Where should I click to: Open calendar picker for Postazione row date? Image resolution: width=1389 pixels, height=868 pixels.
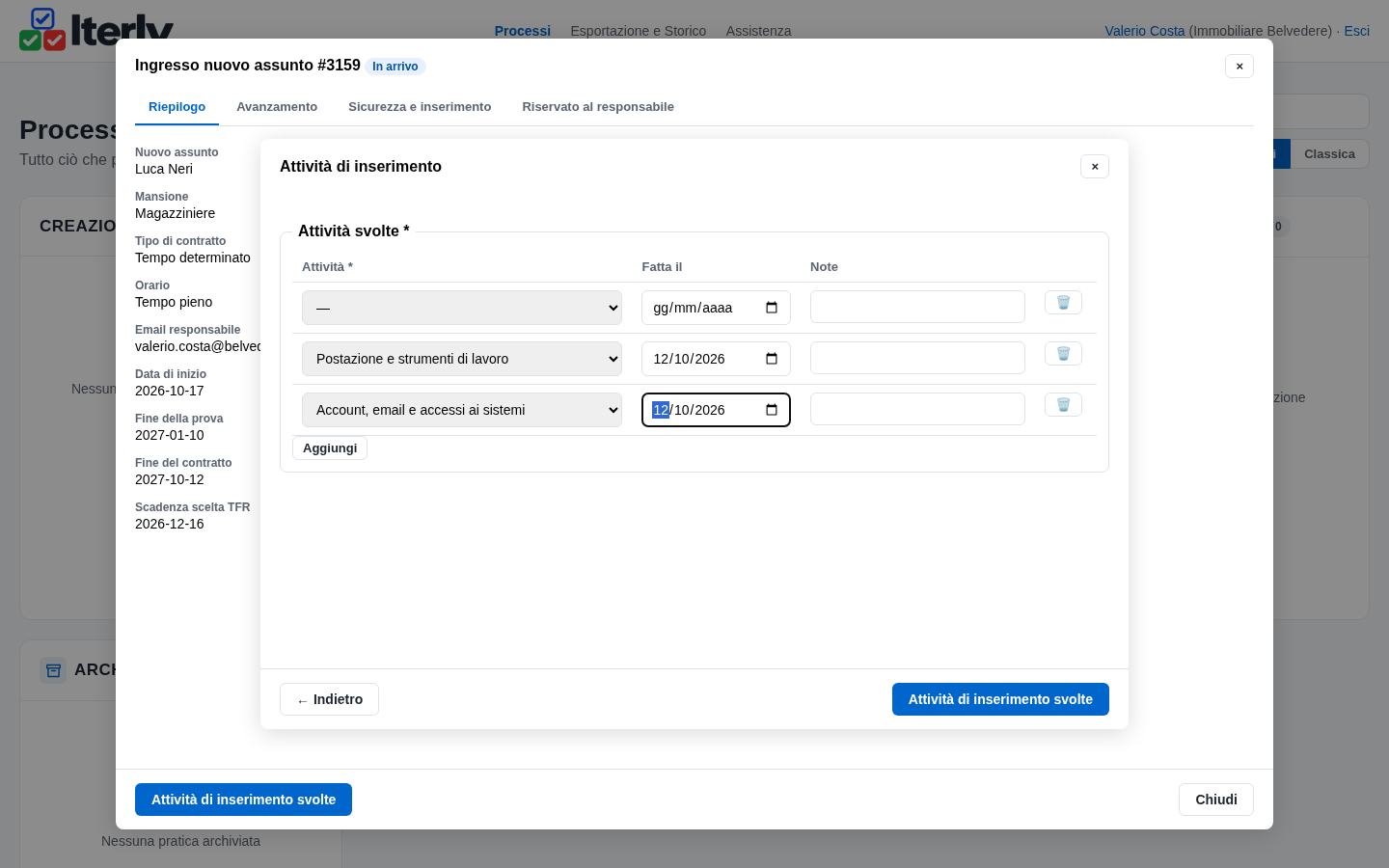click(x=772, y=359)
